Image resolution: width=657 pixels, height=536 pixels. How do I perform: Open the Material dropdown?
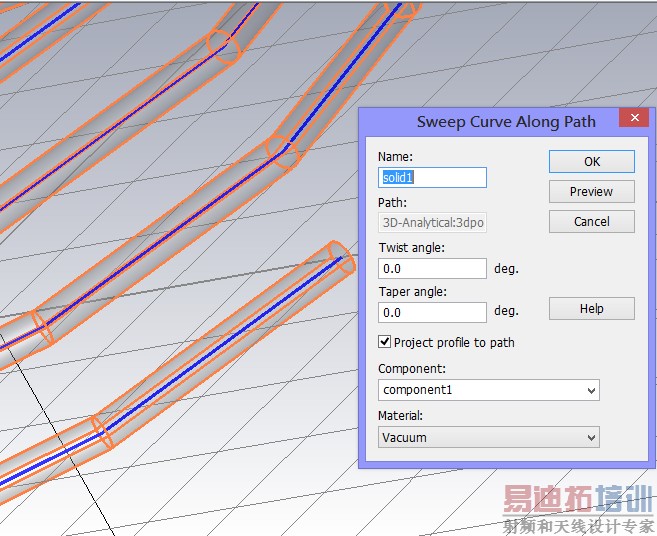489,437
